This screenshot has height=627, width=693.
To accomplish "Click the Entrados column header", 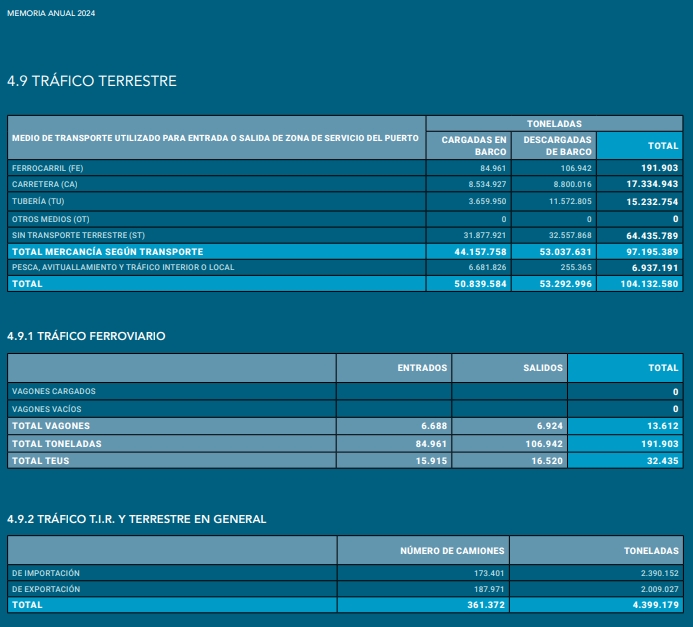I will (x=422, y=368).
